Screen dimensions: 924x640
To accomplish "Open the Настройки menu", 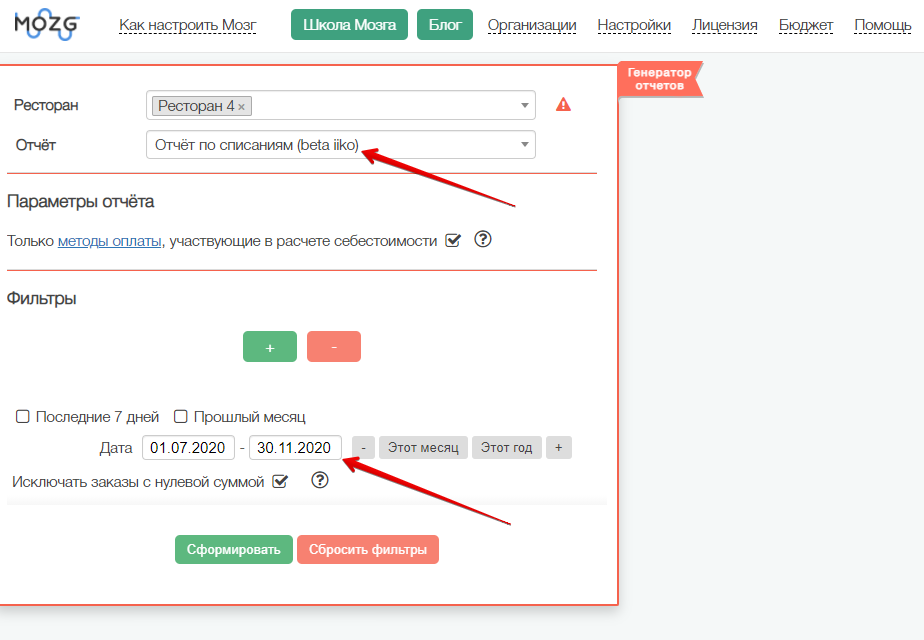I will click(634, 25).
